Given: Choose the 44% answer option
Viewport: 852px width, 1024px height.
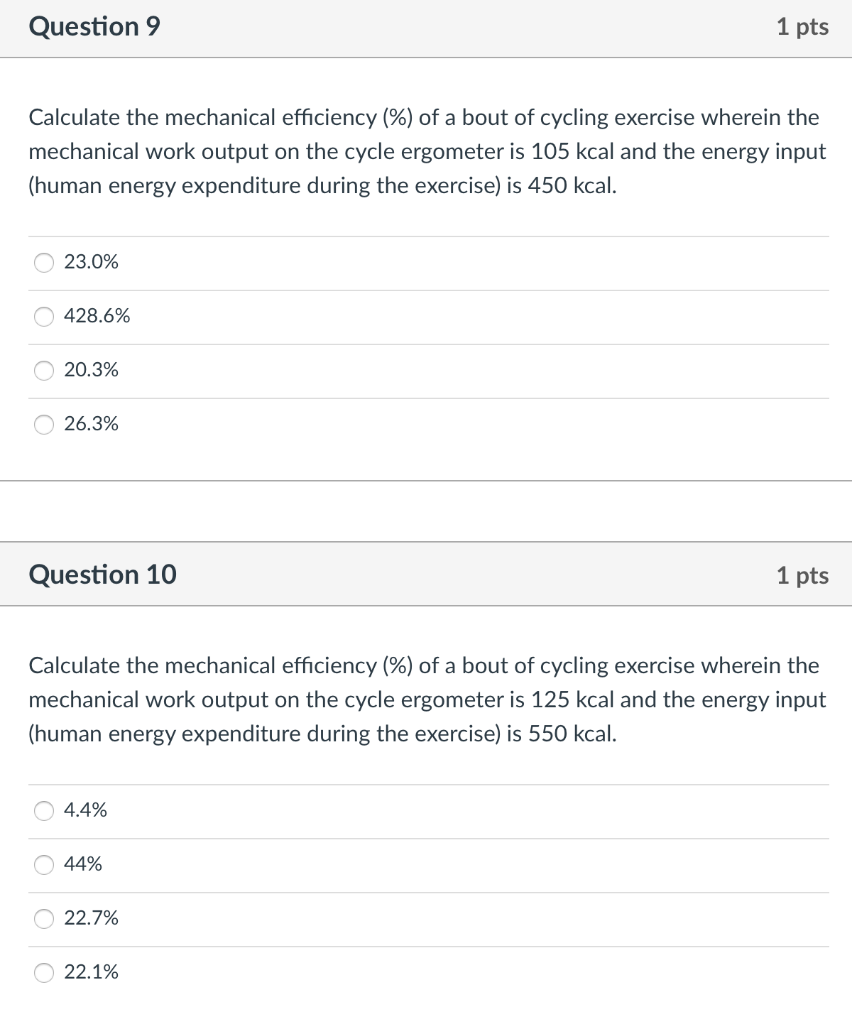Looking at the screenshot, I should [43, 865].
